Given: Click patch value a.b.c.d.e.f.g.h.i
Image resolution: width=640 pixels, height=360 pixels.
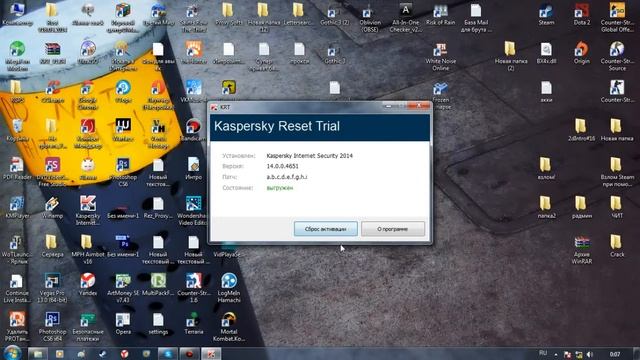Looking at the screenshot, I should [x=287, y=177].
